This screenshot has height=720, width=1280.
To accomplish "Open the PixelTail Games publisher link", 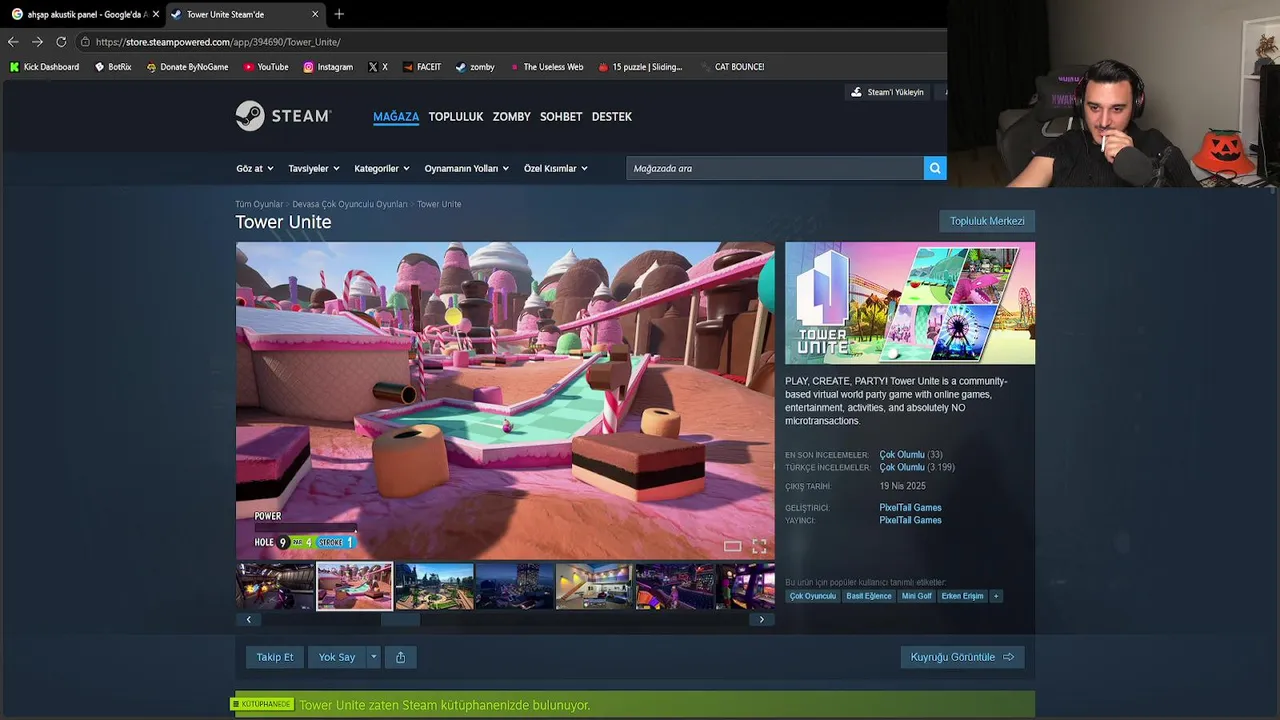I will click(x=910, y=520).
